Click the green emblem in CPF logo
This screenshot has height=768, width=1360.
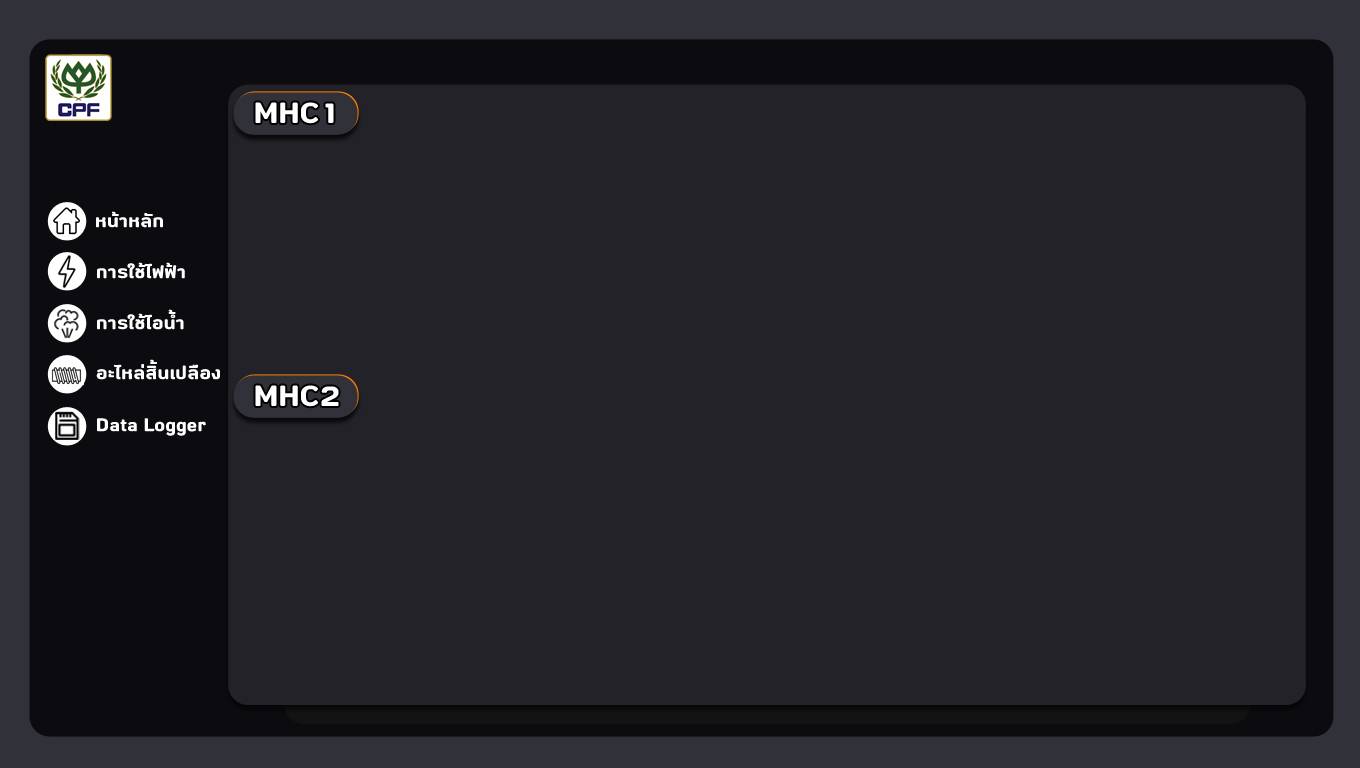78,78
